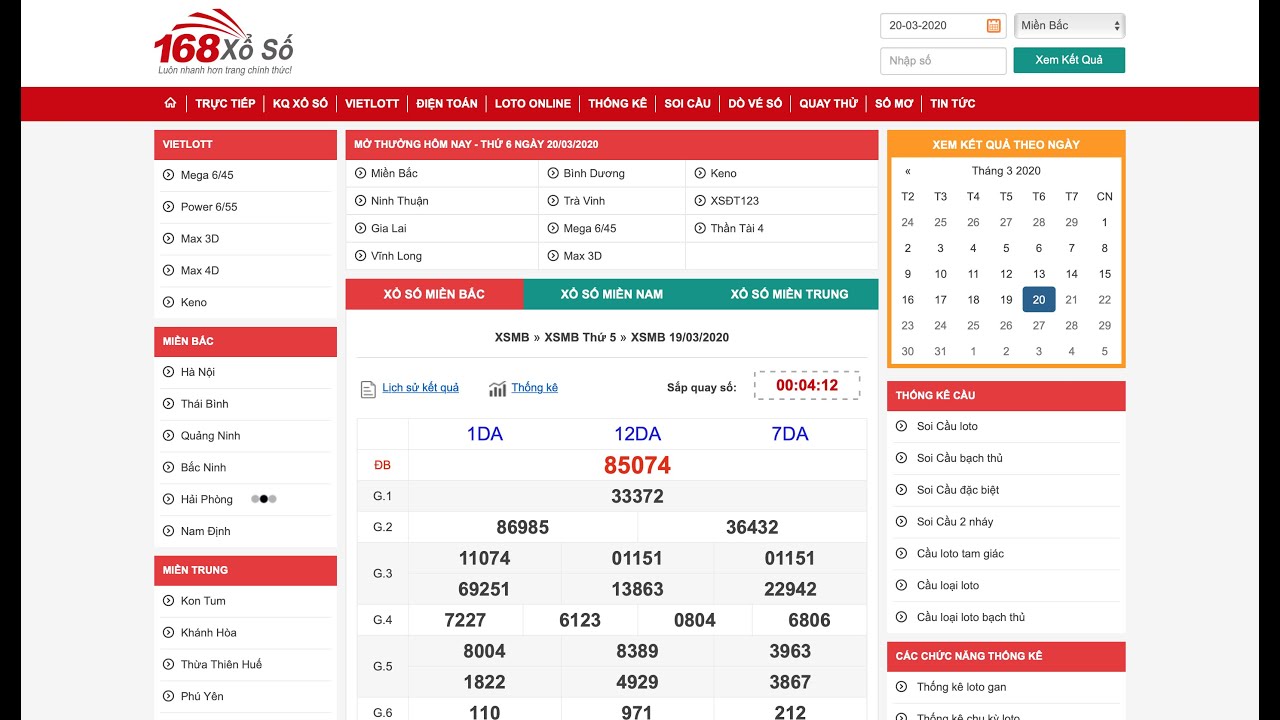This screenshot has height=720, width=1280.
Task: Open the Soi Cầu 2 nháy link
Action: 955,522
